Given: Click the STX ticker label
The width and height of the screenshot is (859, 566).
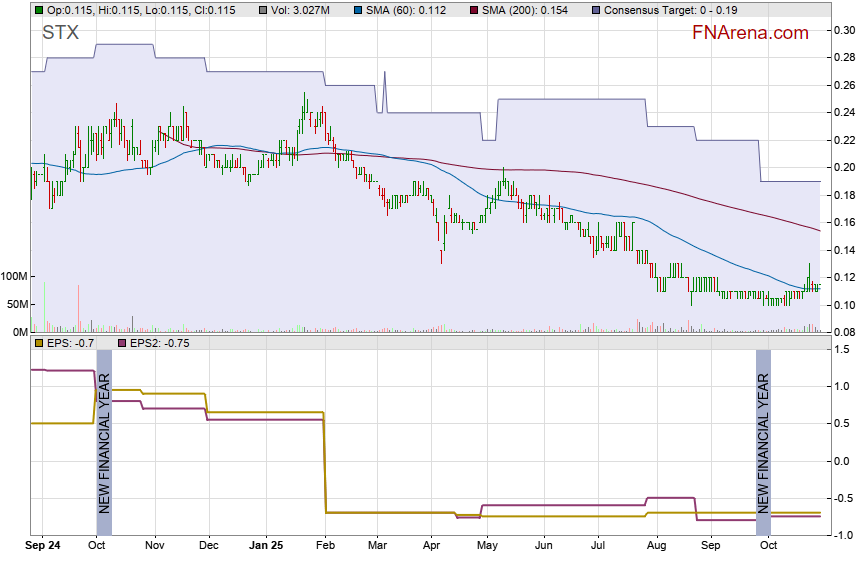Looking at the screenshot, I should [60, 33].
